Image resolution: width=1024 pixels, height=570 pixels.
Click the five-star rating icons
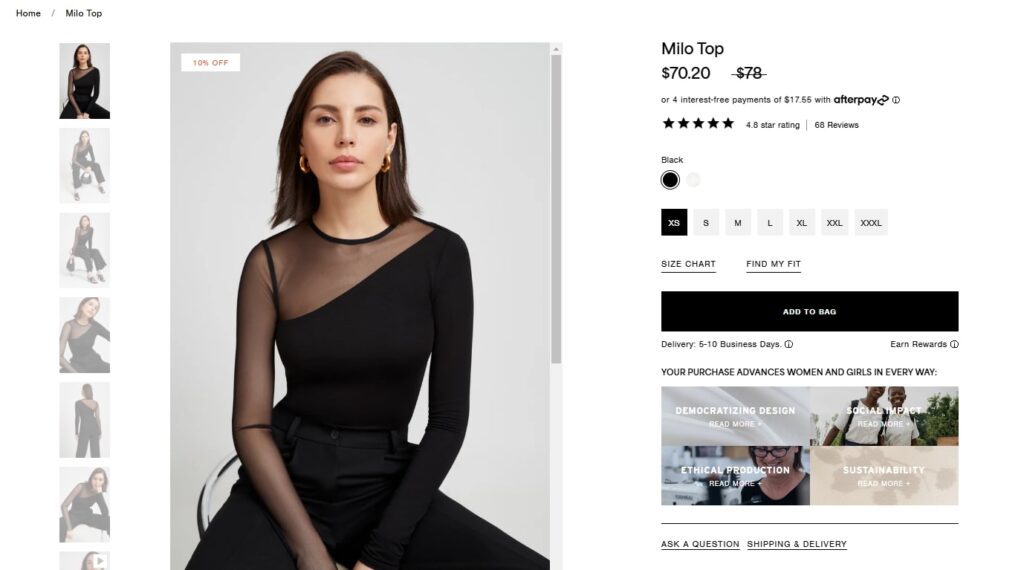(x=698, y=124)
